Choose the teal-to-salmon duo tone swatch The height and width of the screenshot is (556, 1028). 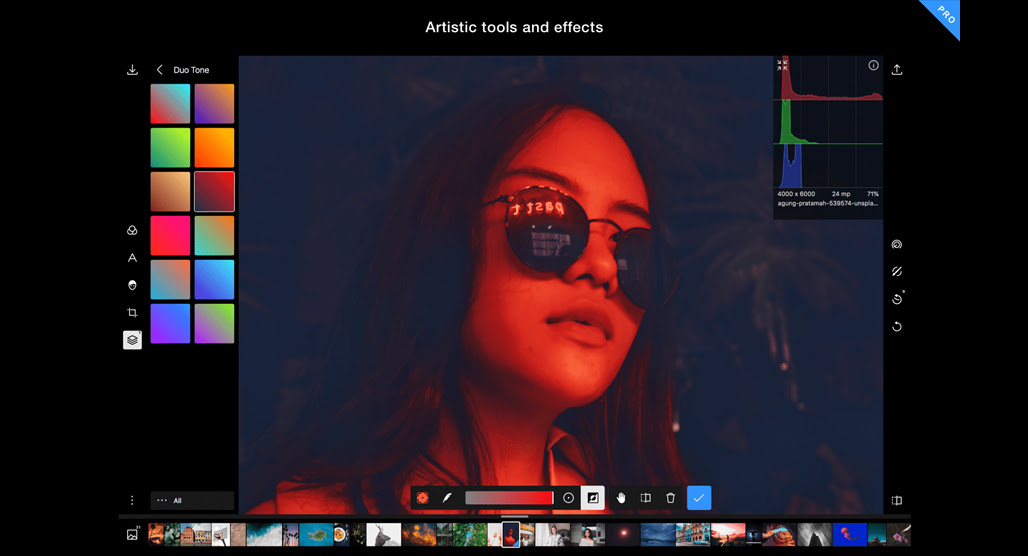(x=170, y=279)
